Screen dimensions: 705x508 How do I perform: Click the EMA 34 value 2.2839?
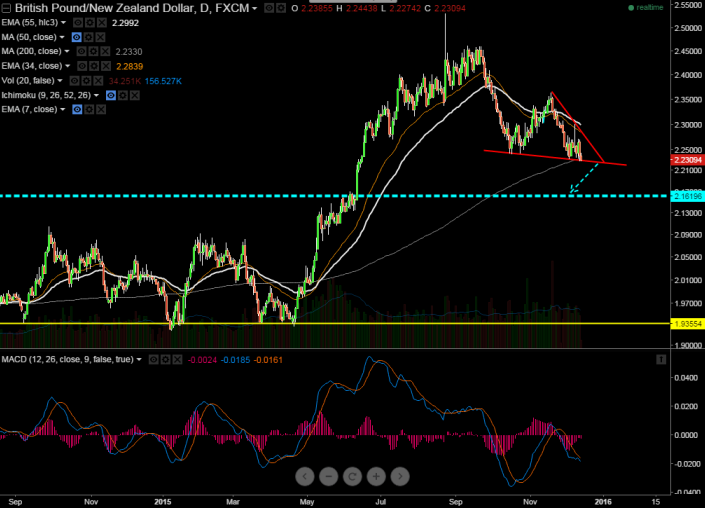coord(129,67)
